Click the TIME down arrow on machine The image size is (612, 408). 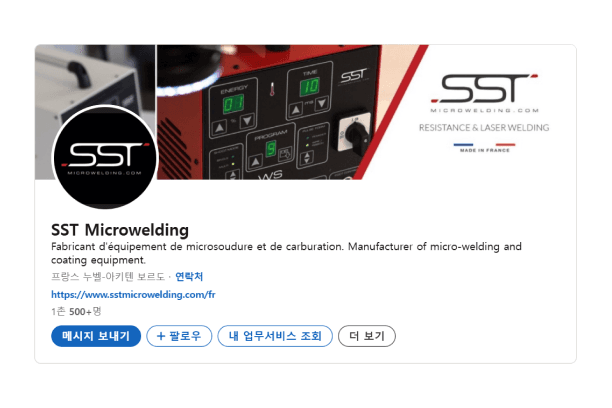tap(322, 103)
